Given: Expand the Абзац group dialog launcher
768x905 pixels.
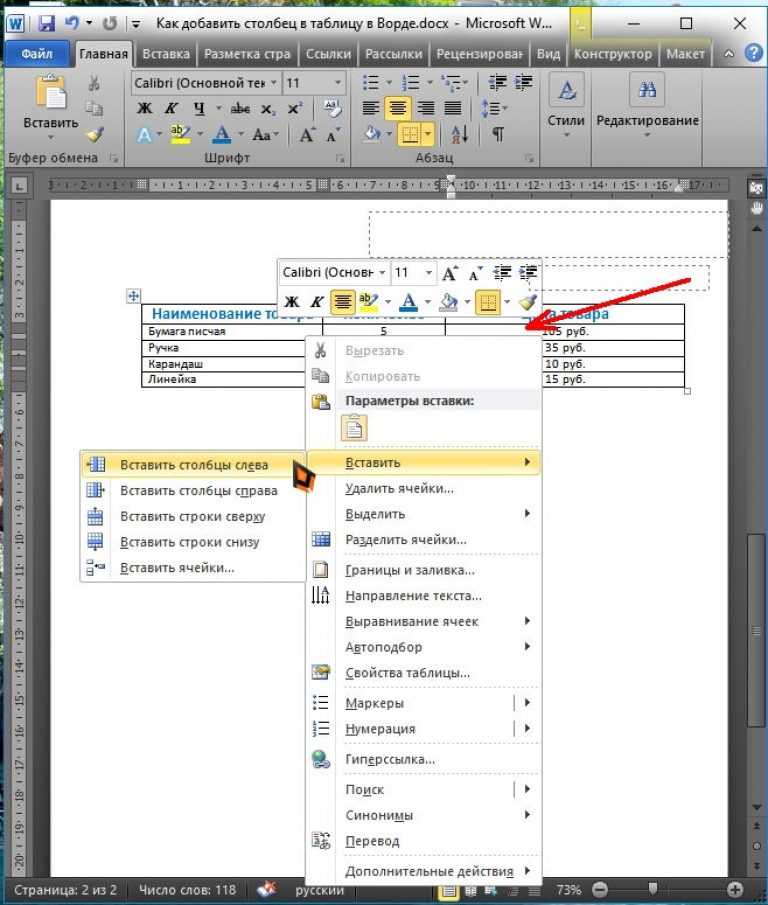Looking at the screenshot, I should (529, 158).
